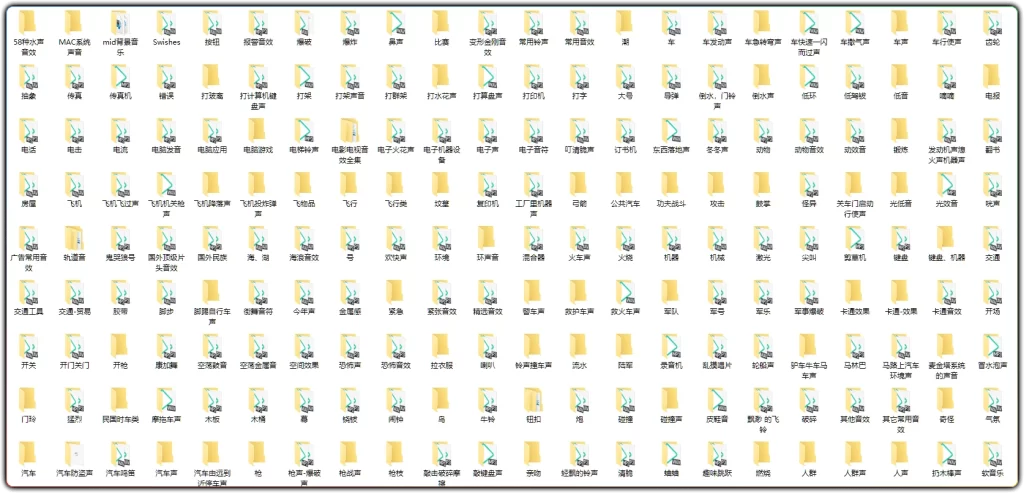The height and width of the screenshot is (493, 1024).
Task: Select the 电子火花声 folder icon
Action: tap(395, 131)
